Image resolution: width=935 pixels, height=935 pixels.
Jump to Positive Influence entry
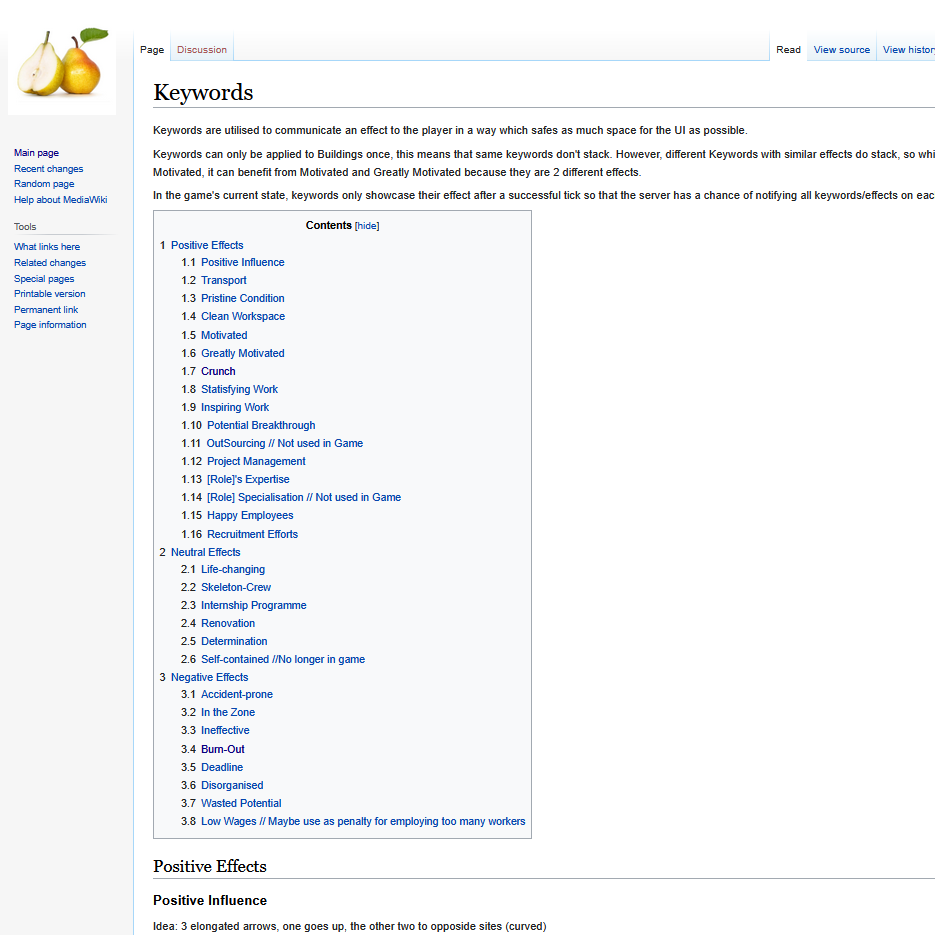tap(242, 262)
